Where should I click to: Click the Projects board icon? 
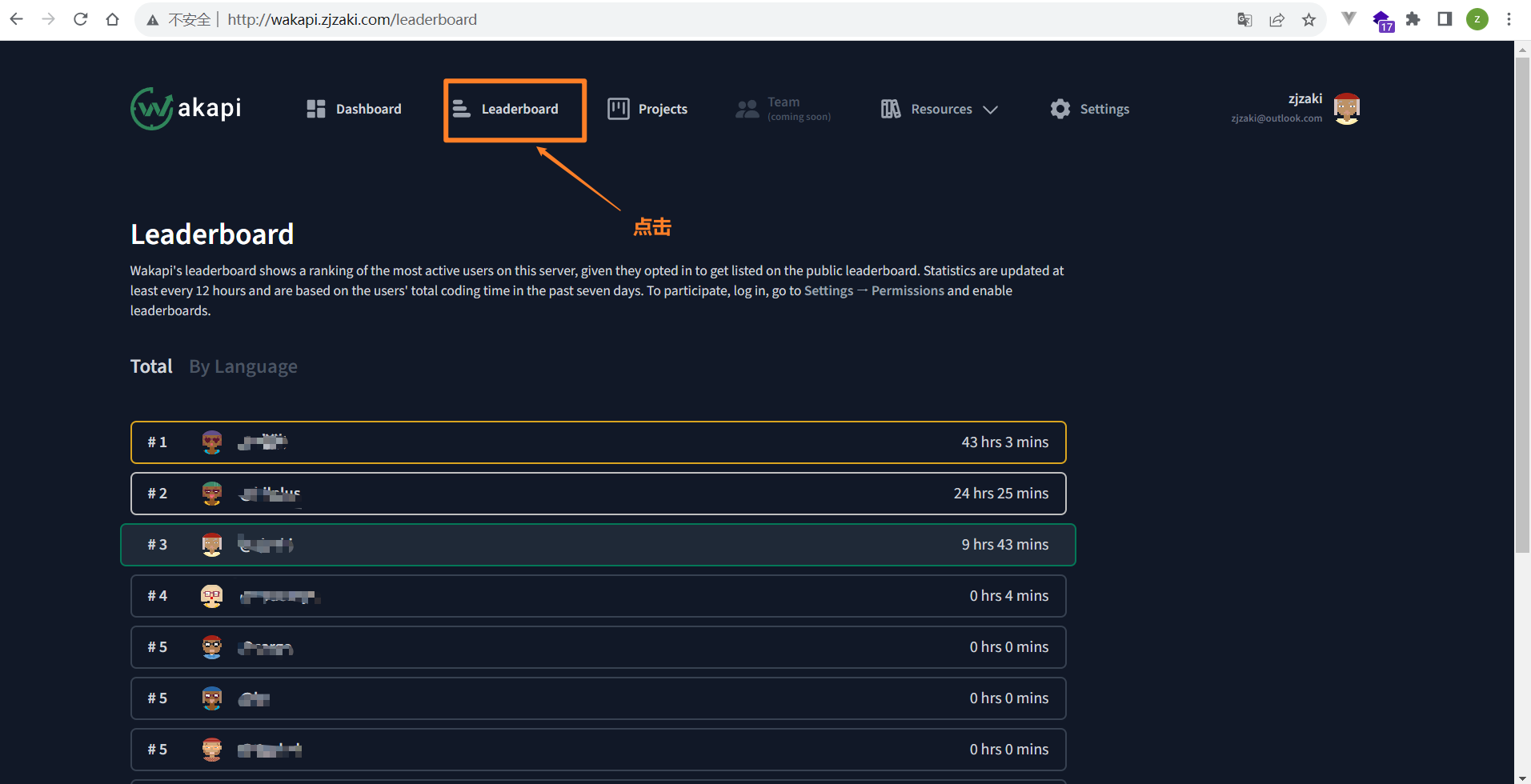coord(619,109)
